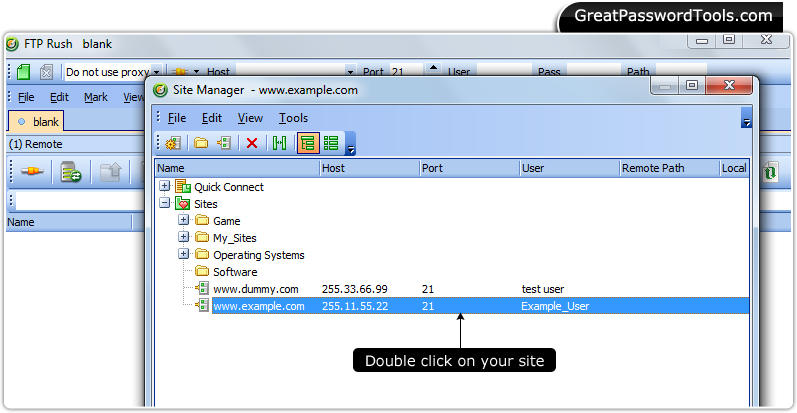The height and width of the screenshot is (413, 797).
Task: Click the server transfer icon in Remote pane
Action: (x=70, y=172)
